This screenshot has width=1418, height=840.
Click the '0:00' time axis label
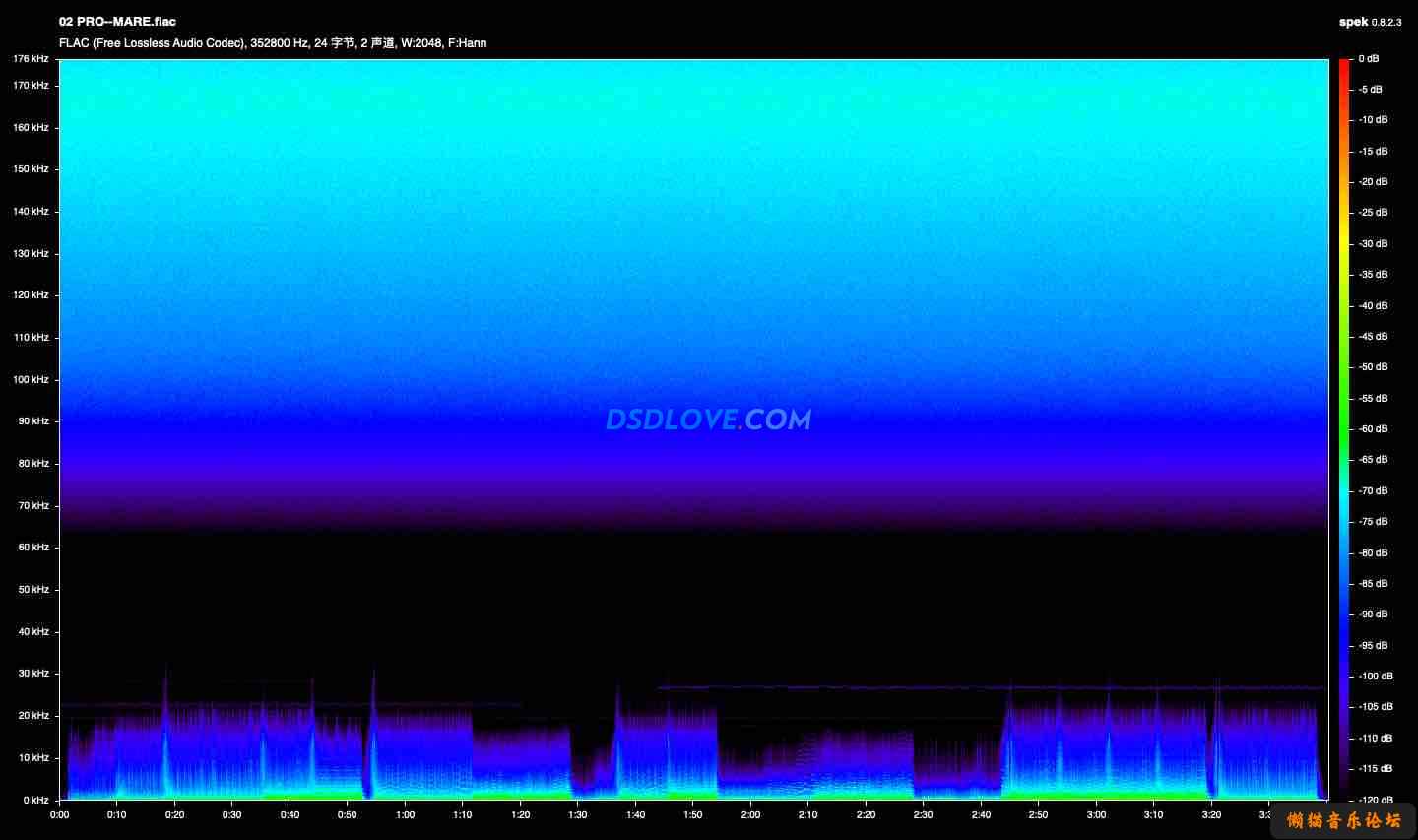59,815
